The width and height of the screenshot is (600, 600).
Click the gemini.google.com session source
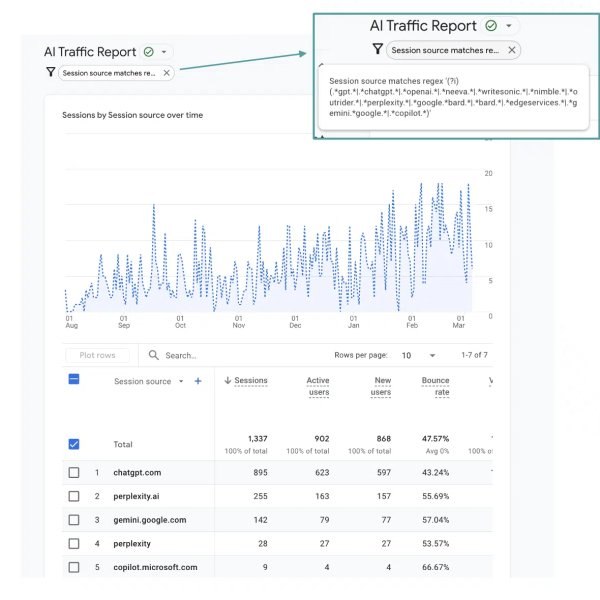click(x=150, y=520)
